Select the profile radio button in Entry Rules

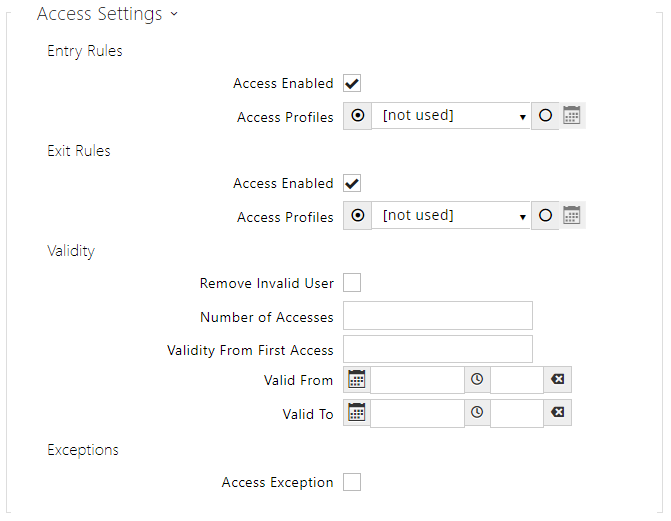pos(358,116)
